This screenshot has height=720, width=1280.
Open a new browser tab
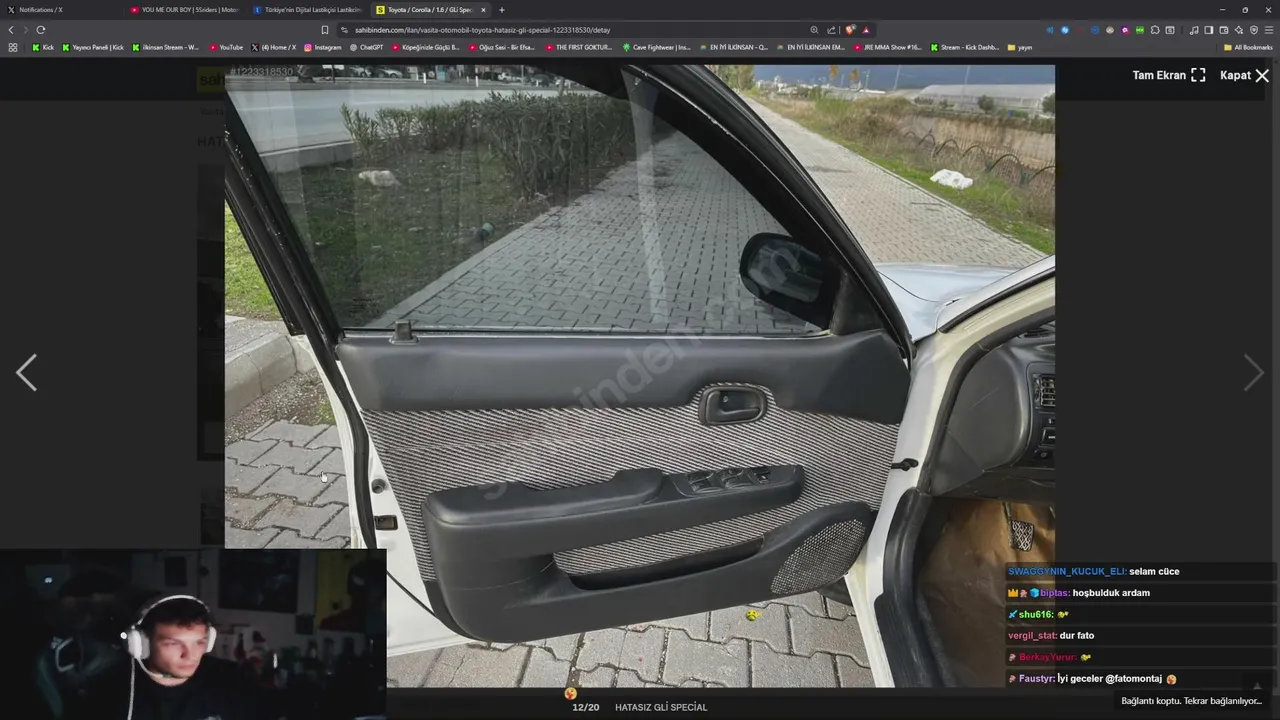click(502, 10)
